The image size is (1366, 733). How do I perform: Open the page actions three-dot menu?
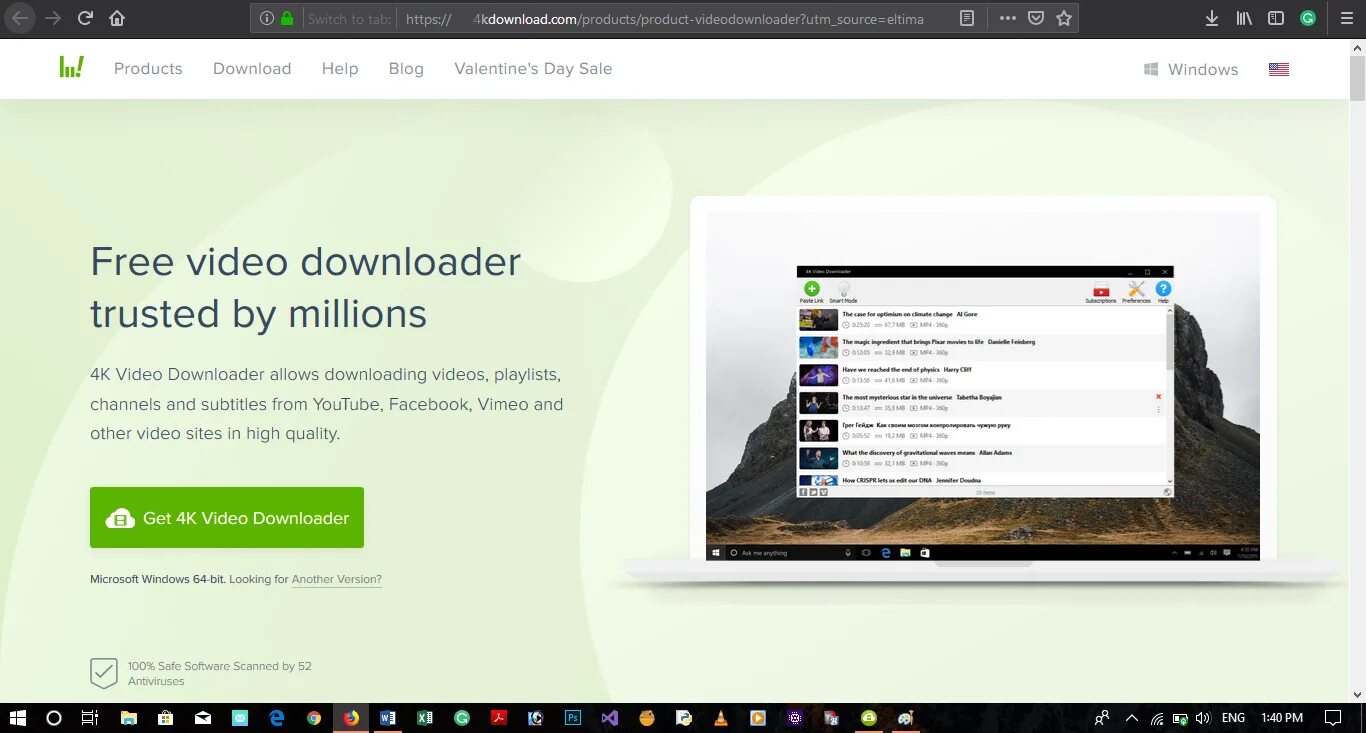pyautogui.click(x=1008, y=18)
